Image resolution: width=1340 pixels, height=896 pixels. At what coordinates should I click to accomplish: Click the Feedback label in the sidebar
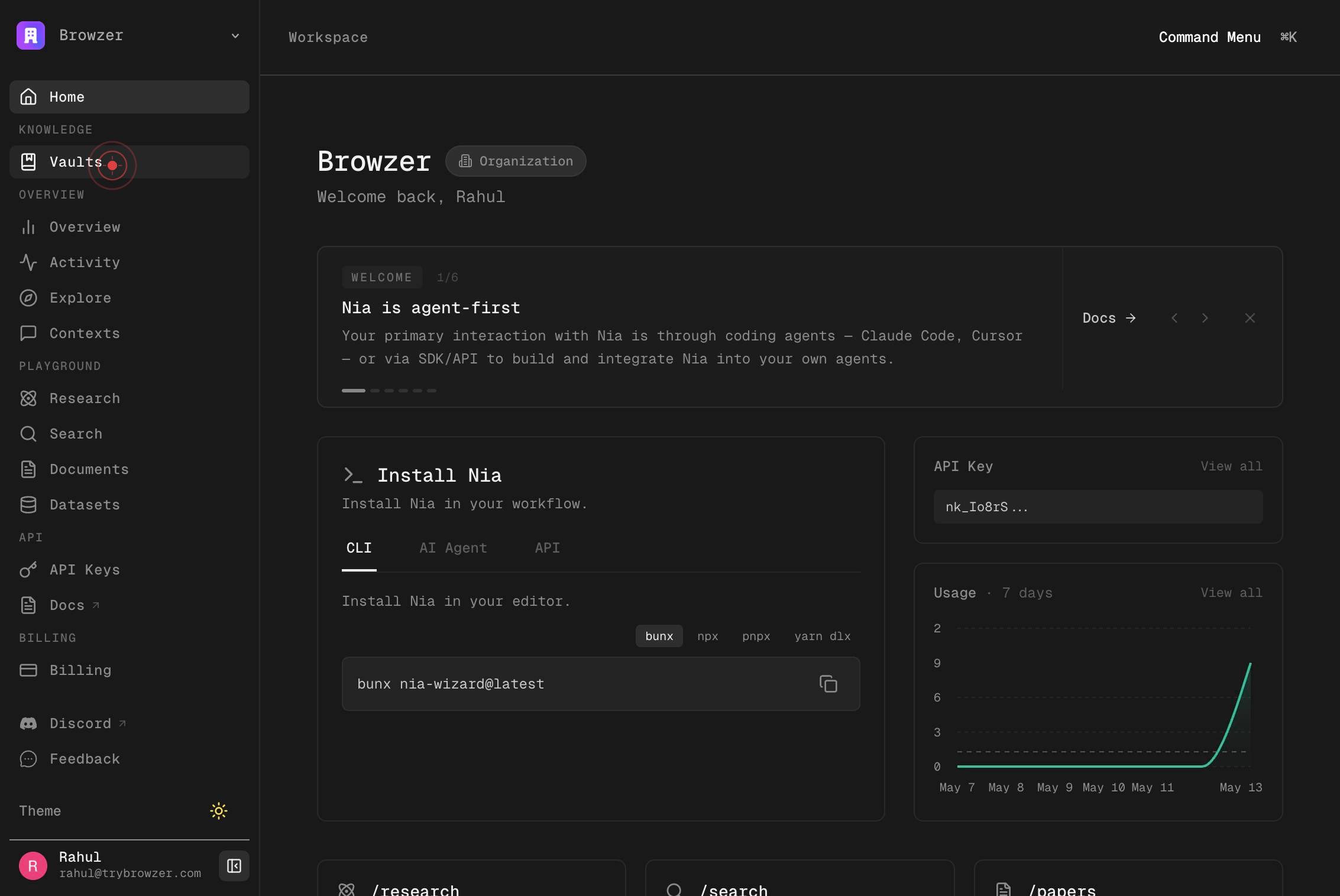click(x=85, y=759)
